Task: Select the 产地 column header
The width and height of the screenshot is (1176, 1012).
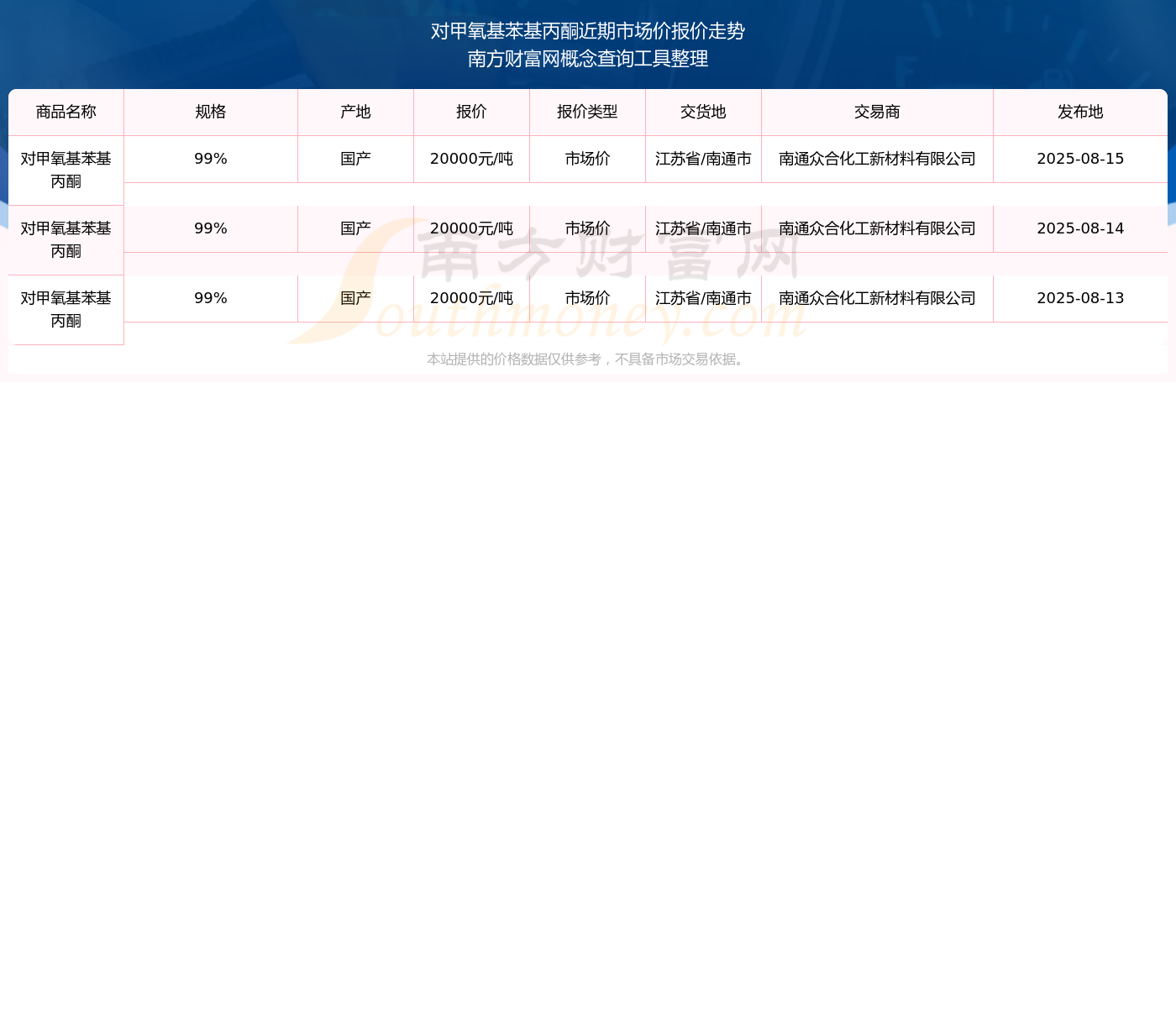Action: click(x=356, y=112)
